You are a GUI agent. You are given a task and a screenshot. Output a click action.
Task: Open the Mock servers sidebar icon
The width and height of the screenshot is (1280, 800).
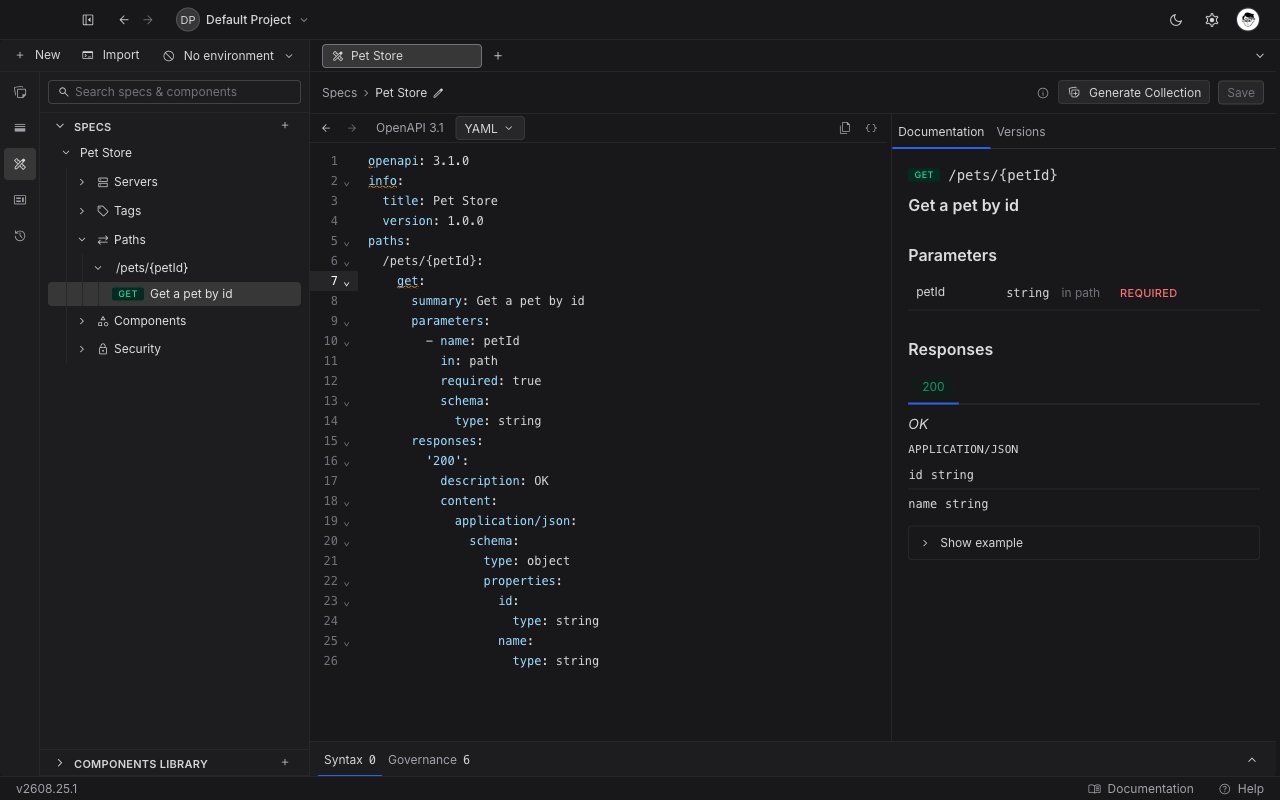tap(20, 200)
